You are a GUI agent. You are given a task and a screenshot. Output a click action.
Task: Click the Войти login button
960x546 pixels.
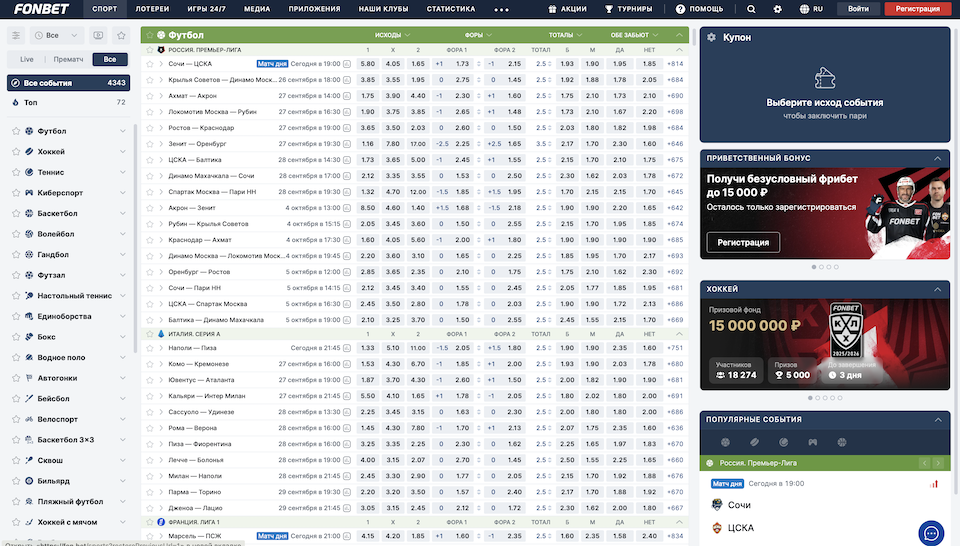pos(858,8)
